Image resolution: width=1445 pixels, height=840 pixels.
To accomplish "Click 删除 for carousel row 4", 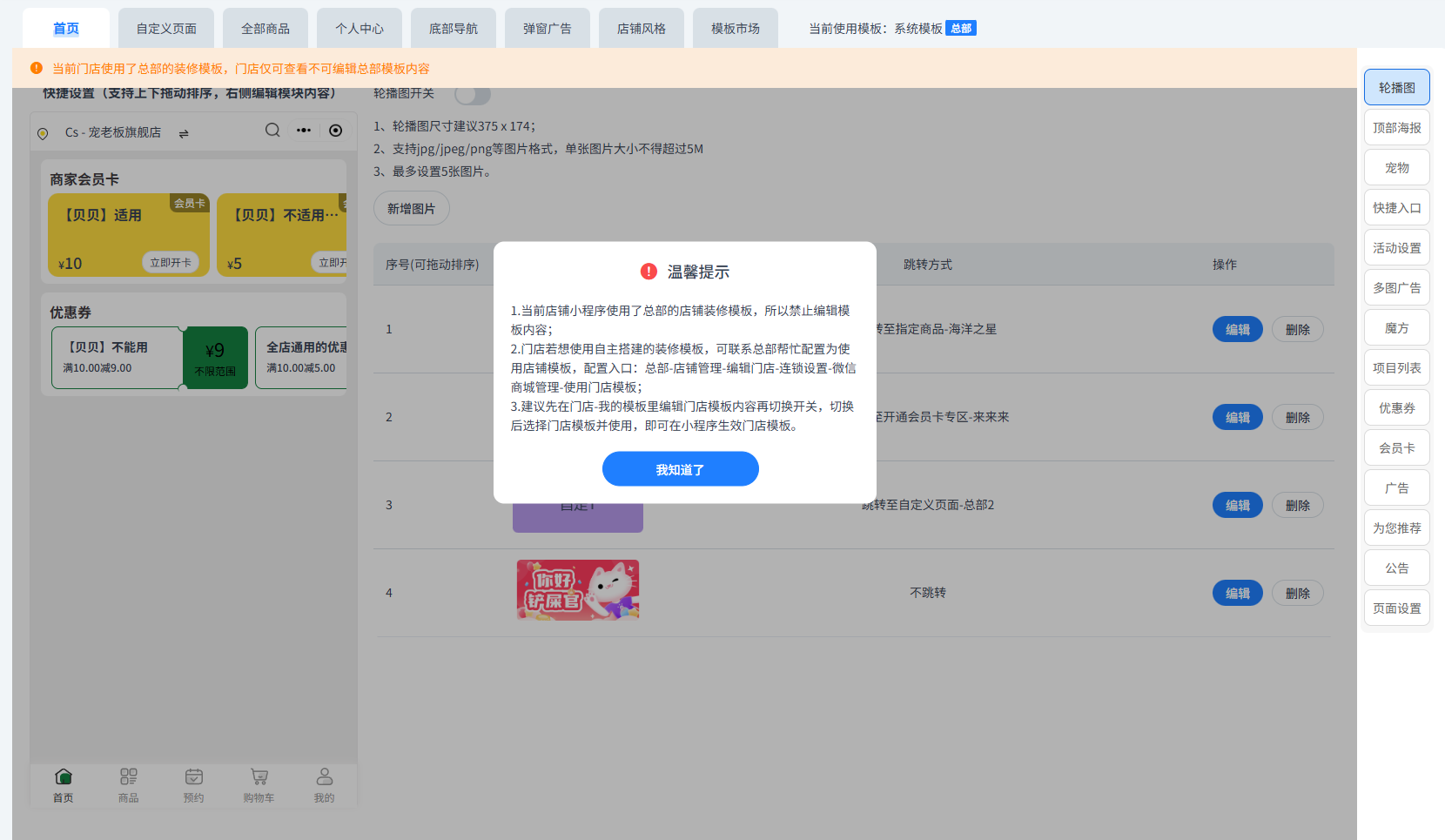I will coord(1298,593).
